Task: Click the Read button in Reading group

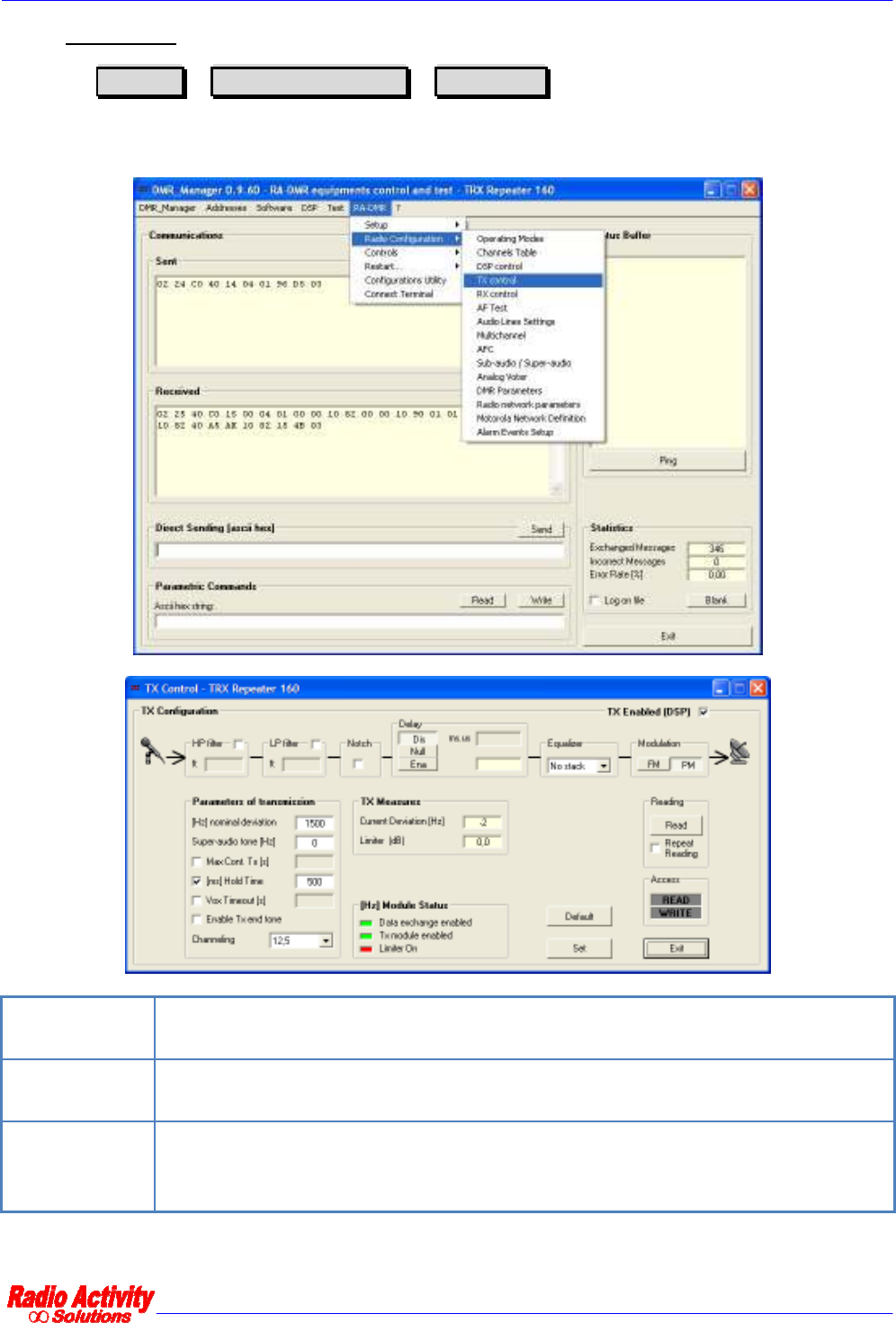Action: (x=676, y=825)
